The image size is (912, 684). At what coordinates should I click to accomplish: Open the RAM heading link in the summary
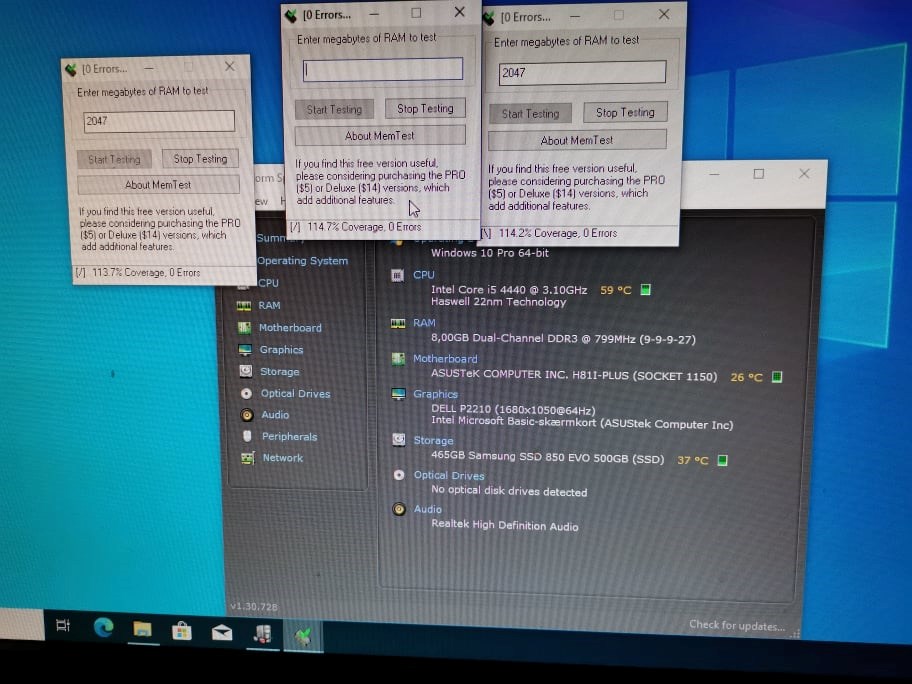point(425,323)
